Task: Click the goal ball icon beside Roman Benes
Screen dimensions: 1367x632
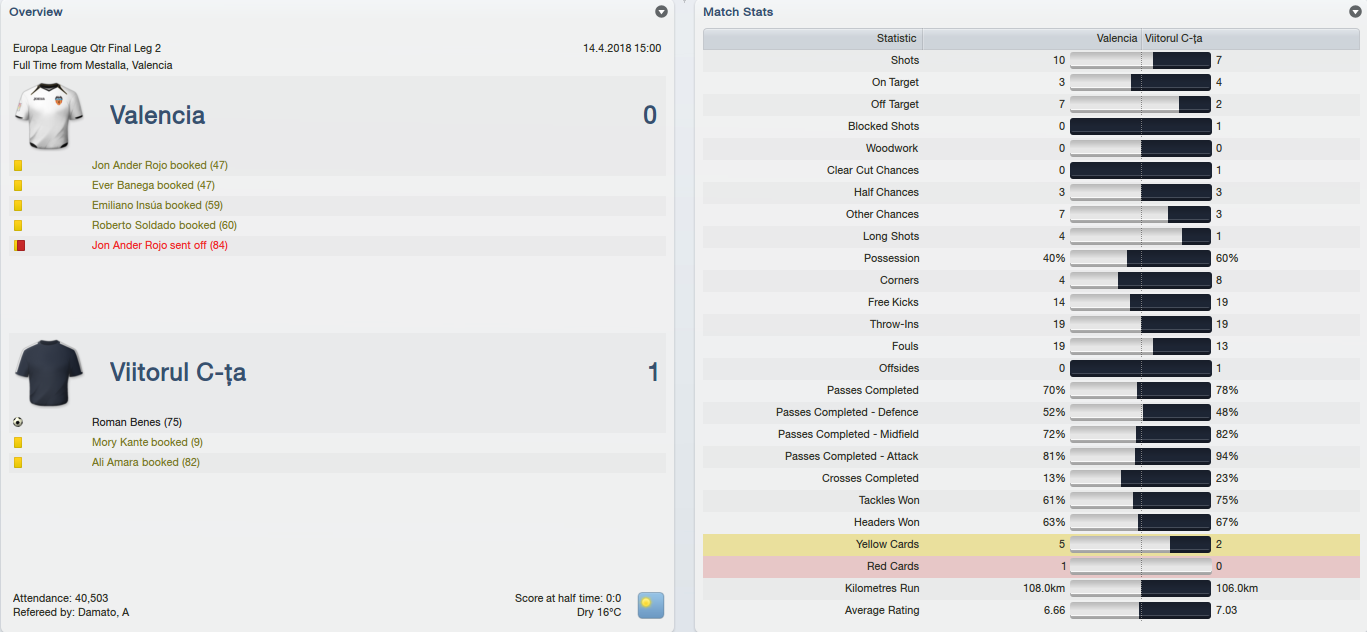Action: 18,422
